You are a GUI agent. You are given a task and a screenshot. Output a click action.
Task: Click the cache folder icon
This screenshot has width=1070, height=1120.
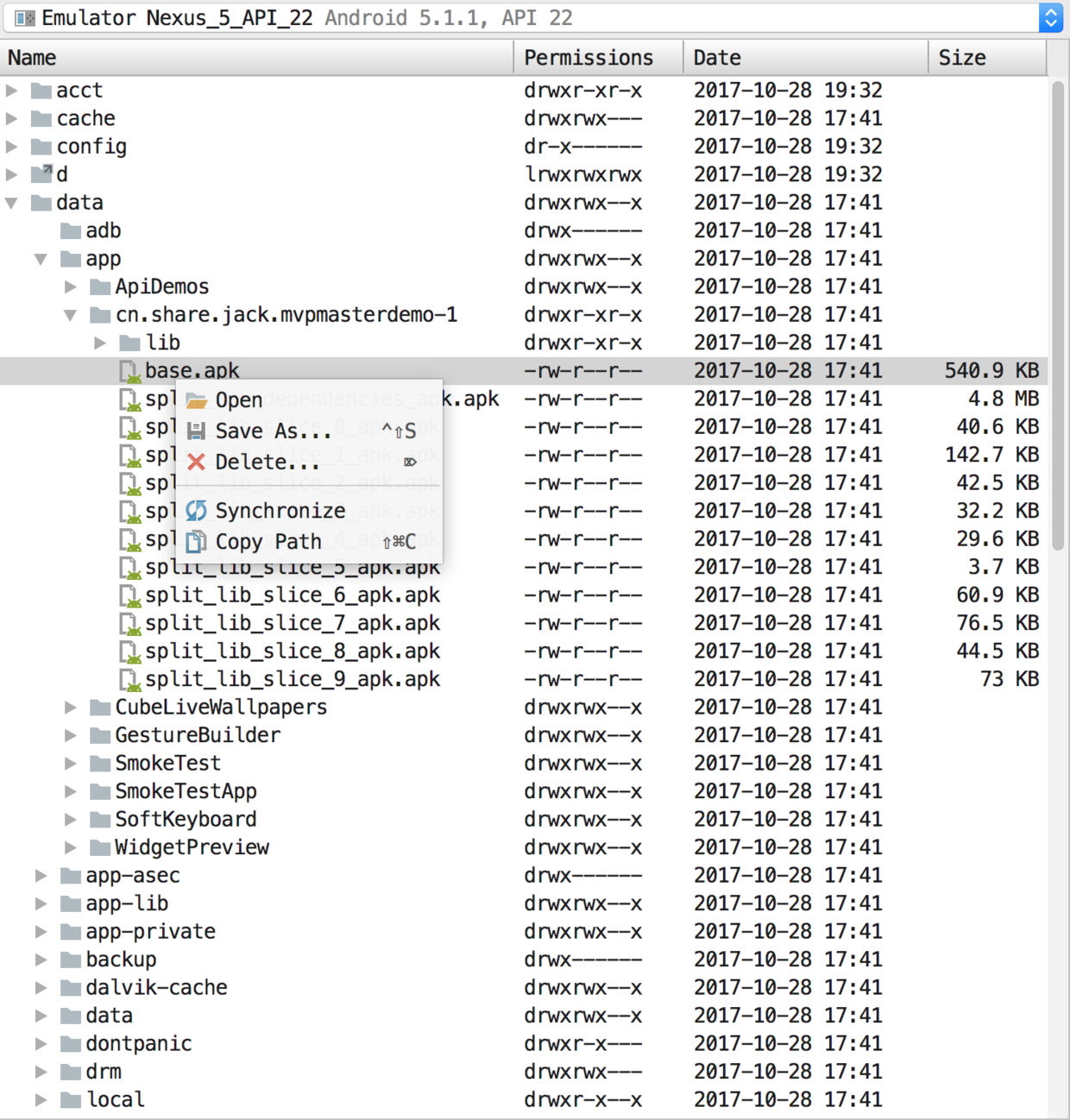[41, 118]
